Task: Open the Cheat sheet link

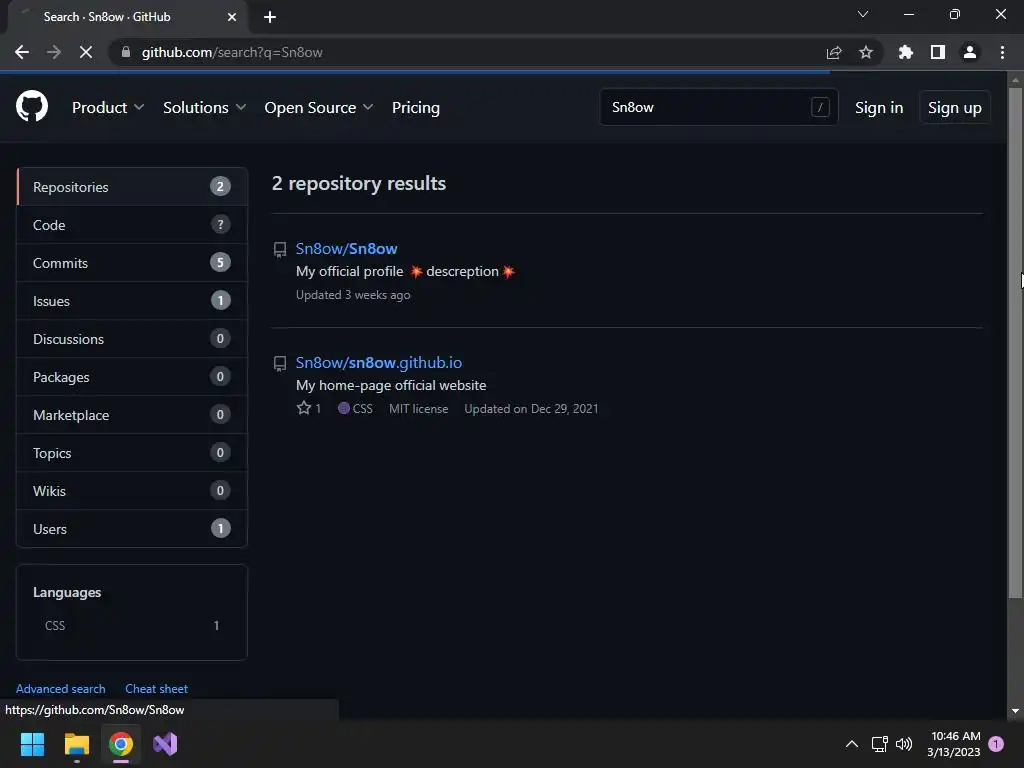Action: (x=156, y=688)
